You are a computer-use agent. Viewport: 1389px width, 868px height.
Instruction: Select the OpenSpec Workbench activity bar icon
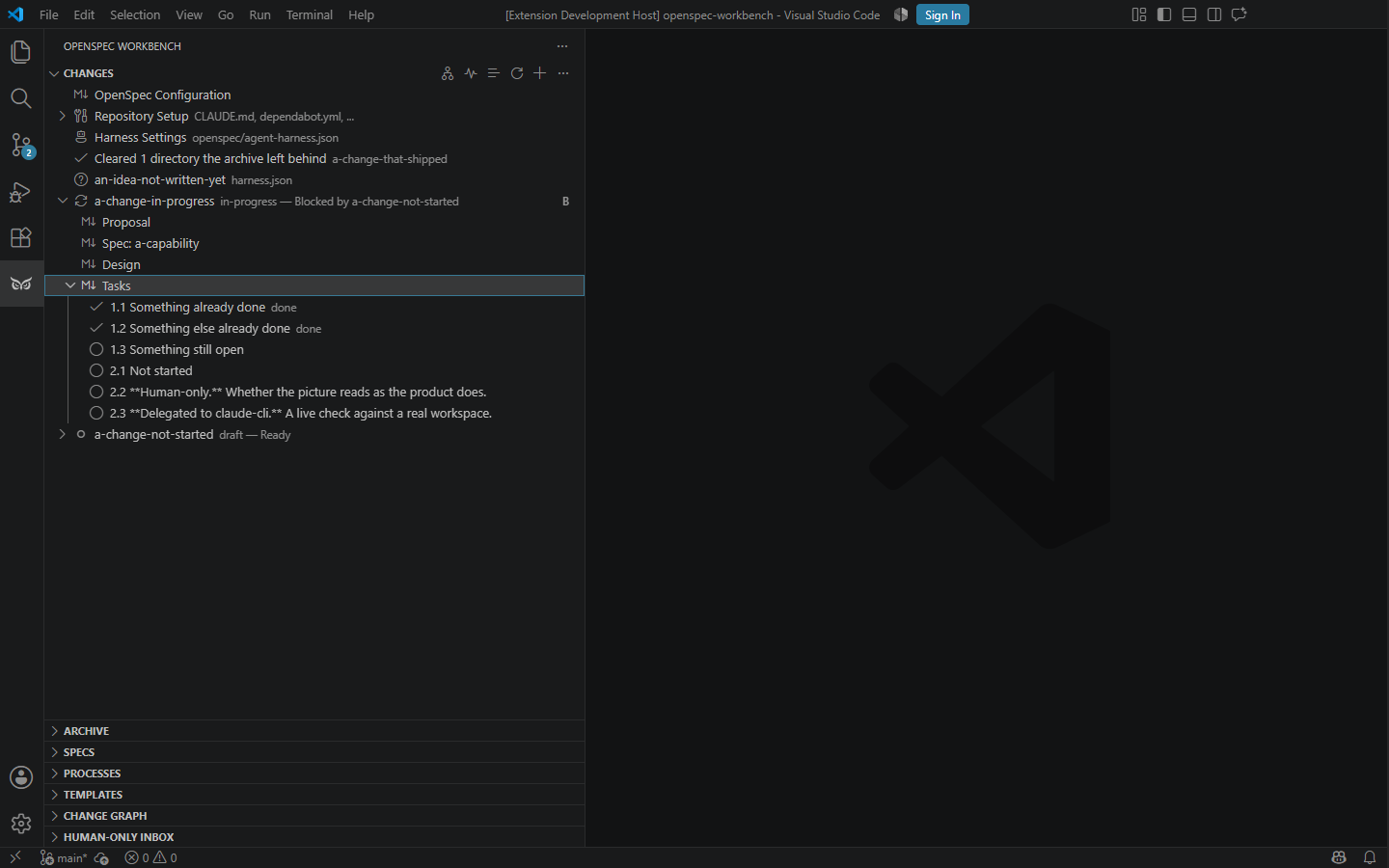pyautogui.click(x=21, y=284)
